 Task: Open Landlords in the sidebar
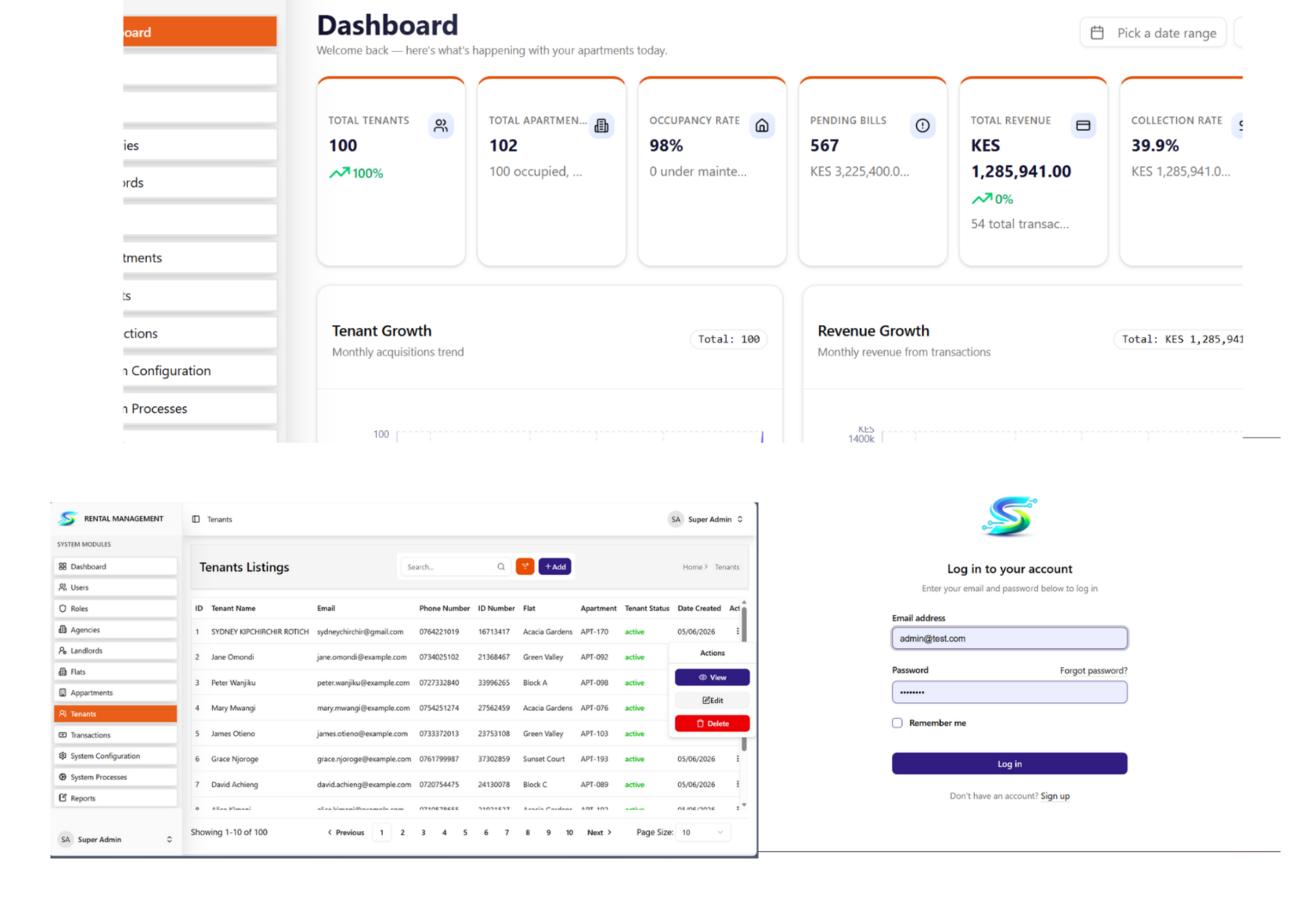pyautogui.click(x=116, y=651)
